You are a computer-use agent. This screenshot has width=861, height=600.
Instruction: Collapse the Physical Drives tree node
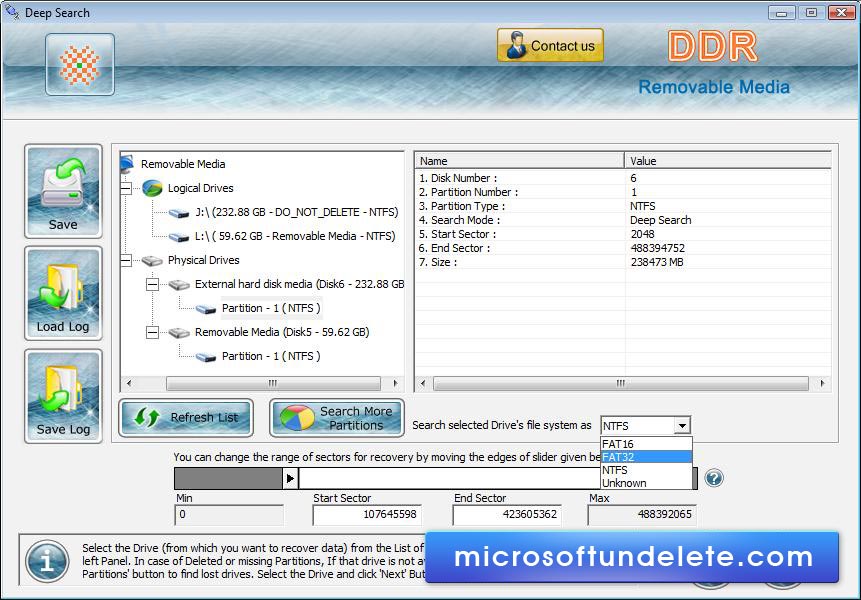126,260
